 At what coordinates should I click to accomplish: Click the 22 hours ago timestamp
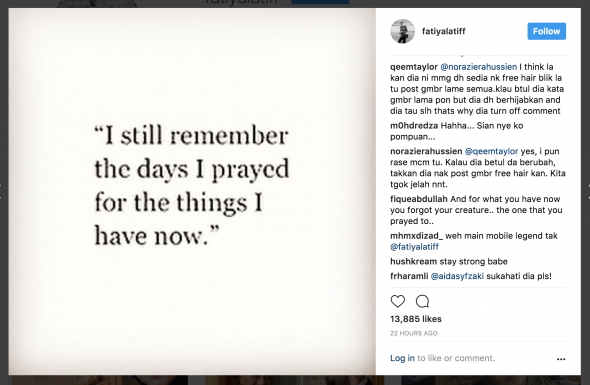point(414,333)
